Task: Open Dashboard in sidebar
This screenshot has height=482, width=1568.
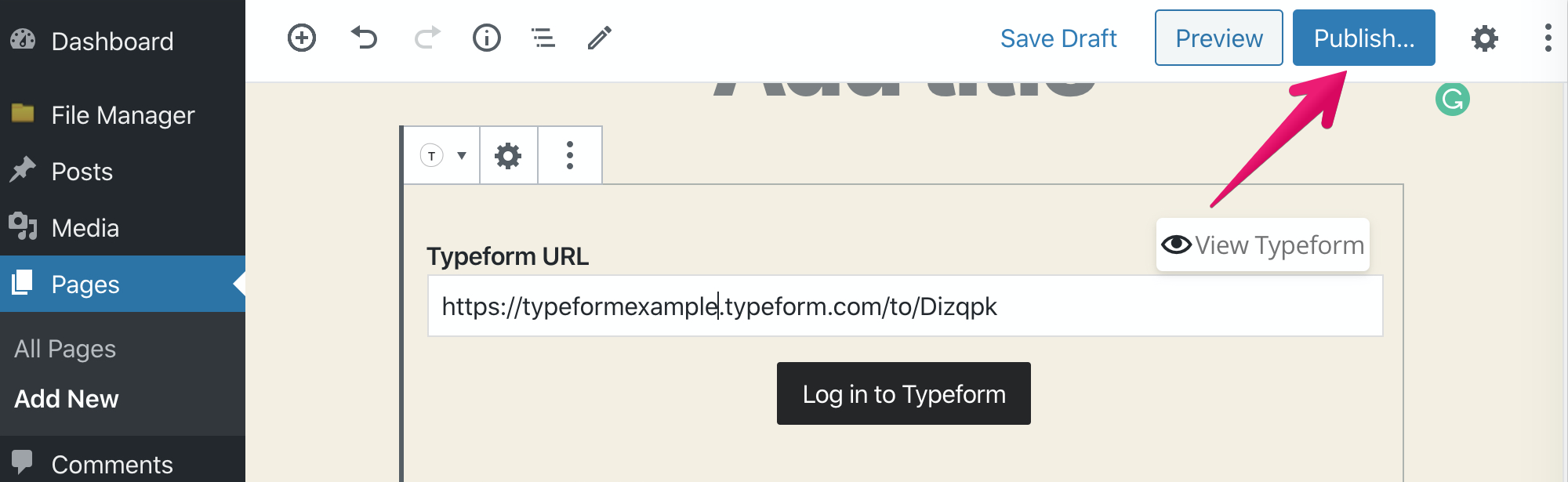Action: click(112, 41)
